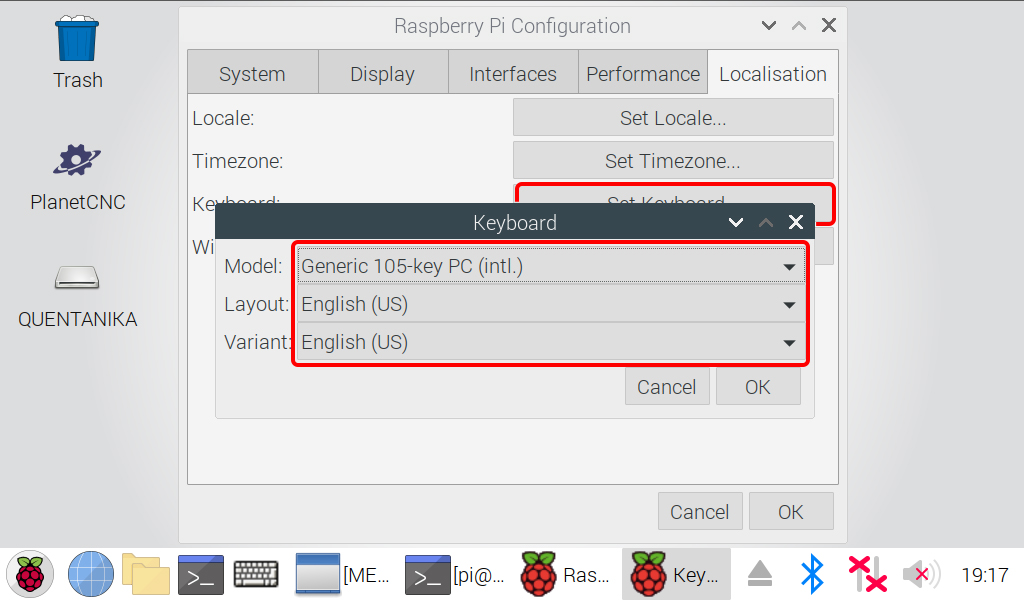Launch the Terminal from the taskbar launcher
Viewport: 1024px width, 600px height.
coord(201,575)
